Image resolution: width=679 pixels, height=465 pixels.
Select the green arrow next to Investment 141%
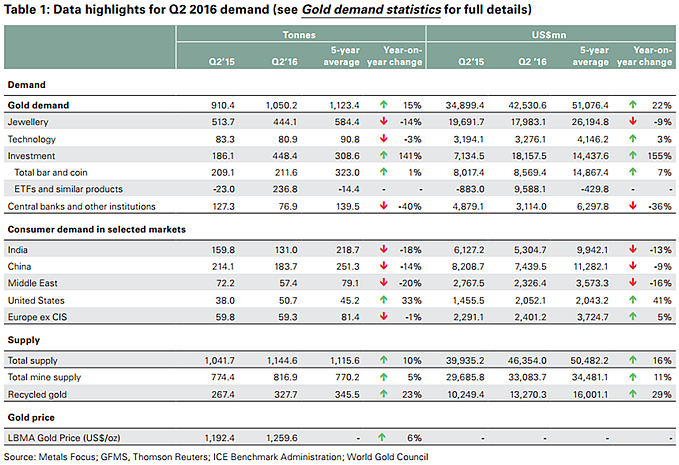point(384,156)
